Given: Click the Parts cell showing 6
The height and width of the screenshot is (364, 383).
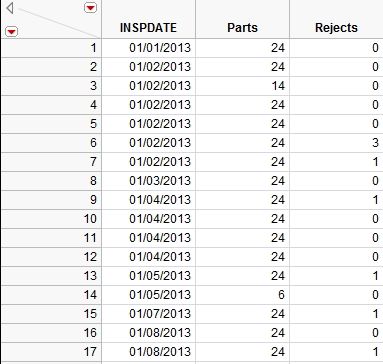Looking at the screenshot, I should (242, 295).
